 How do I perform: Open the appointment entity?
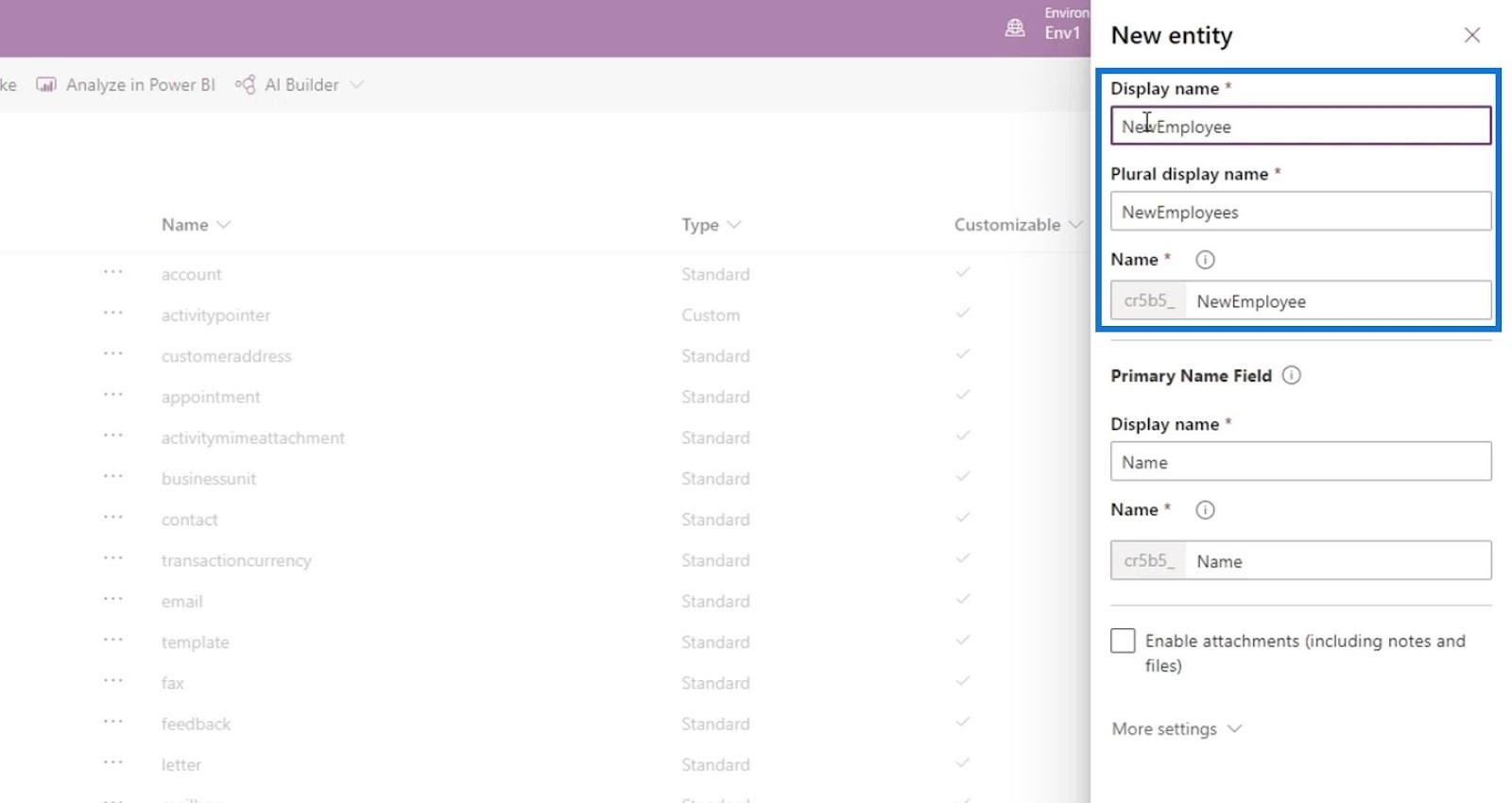click(211, 398)
